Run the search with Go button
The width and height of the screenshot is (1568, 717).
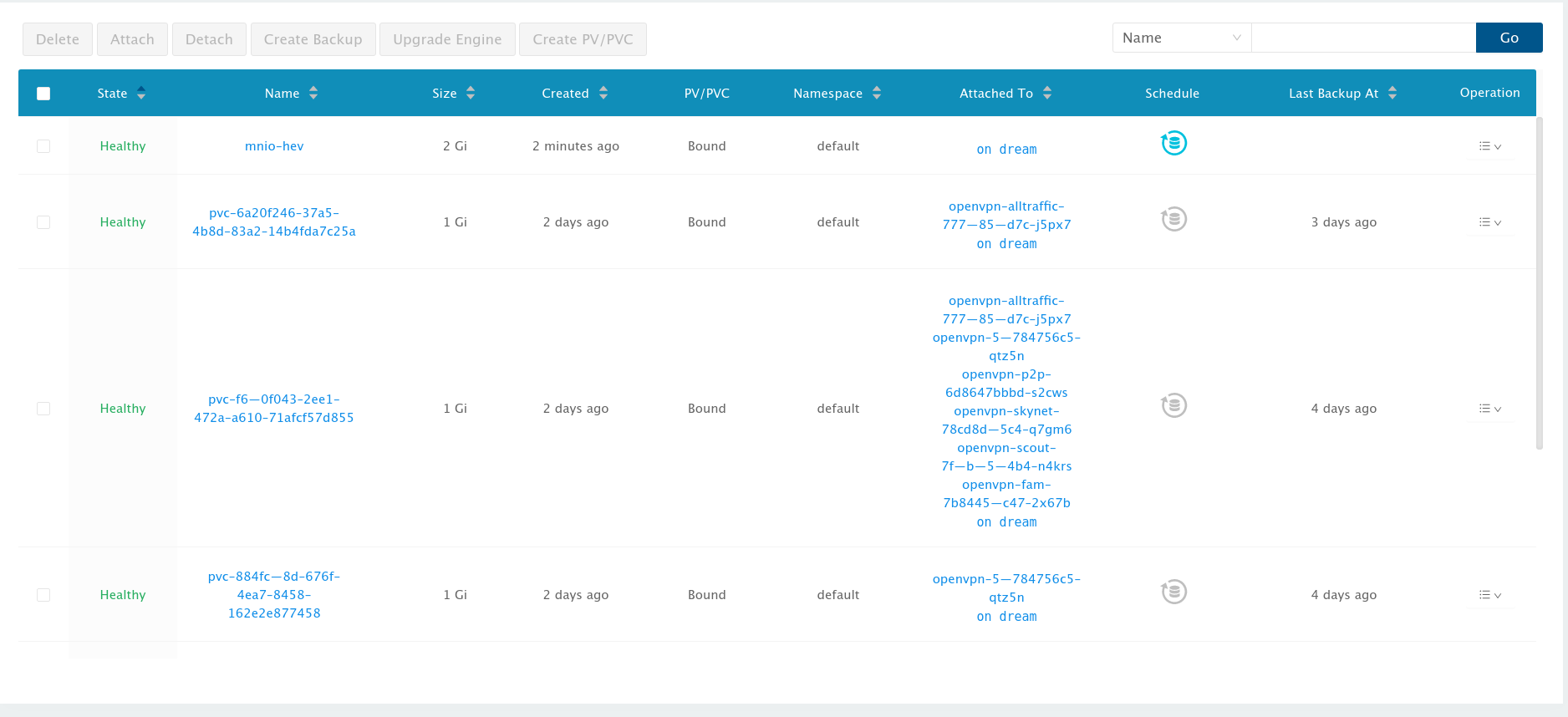tap(1509, 38)
